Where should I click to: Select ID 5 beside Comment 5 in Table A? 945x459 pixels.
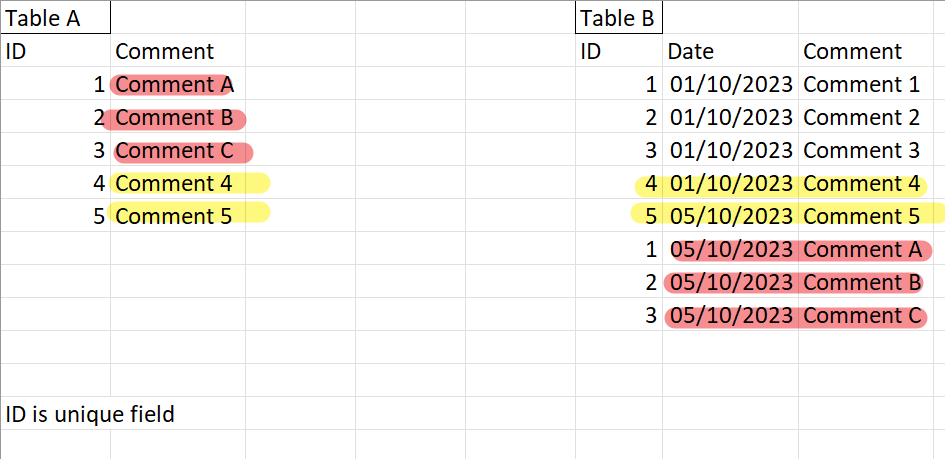click(x=55, y=216)
